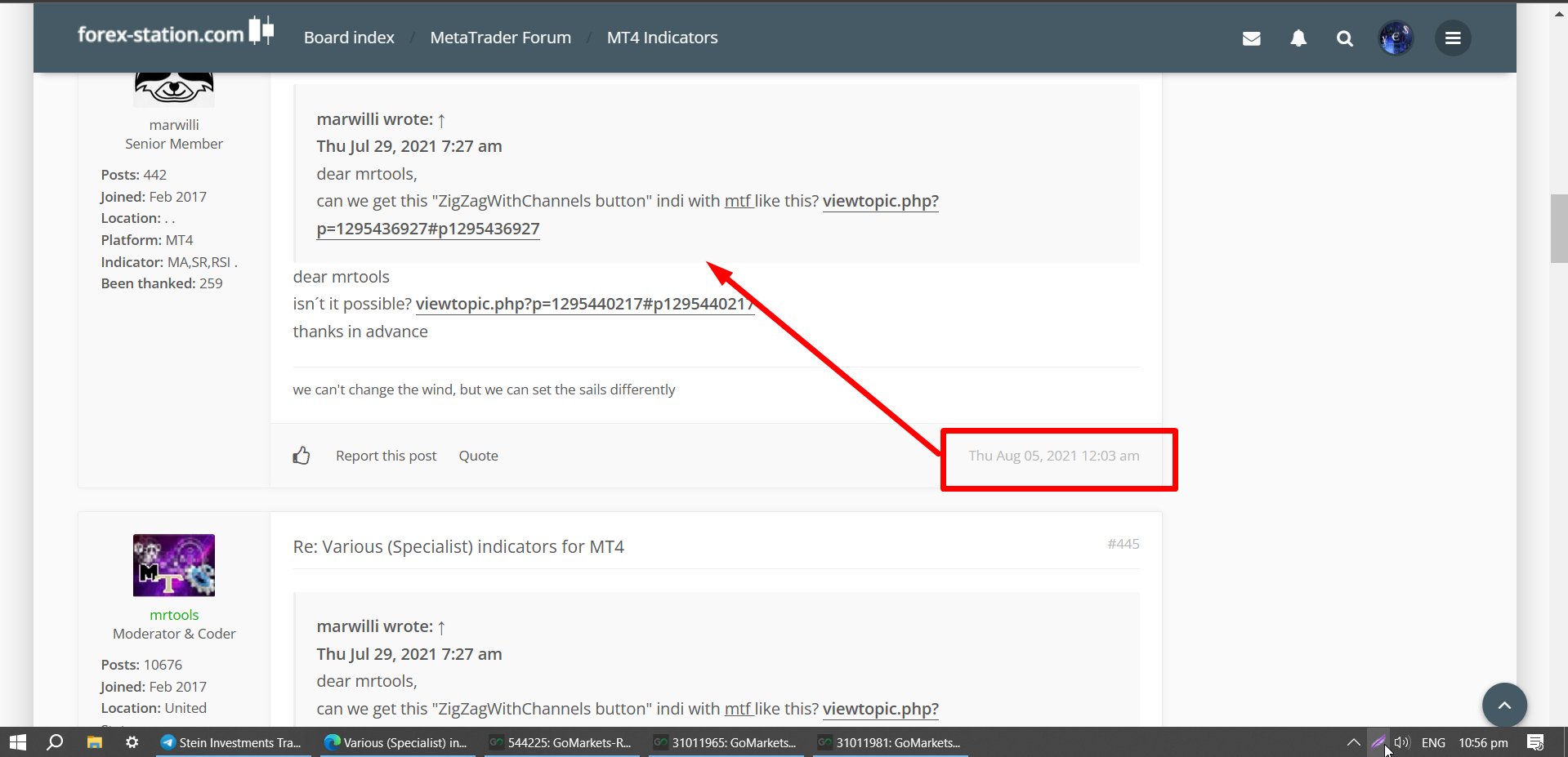Click the 'Thu Aug 05, 2021 12:03 am' timestamp

(x=1054, y=456)
